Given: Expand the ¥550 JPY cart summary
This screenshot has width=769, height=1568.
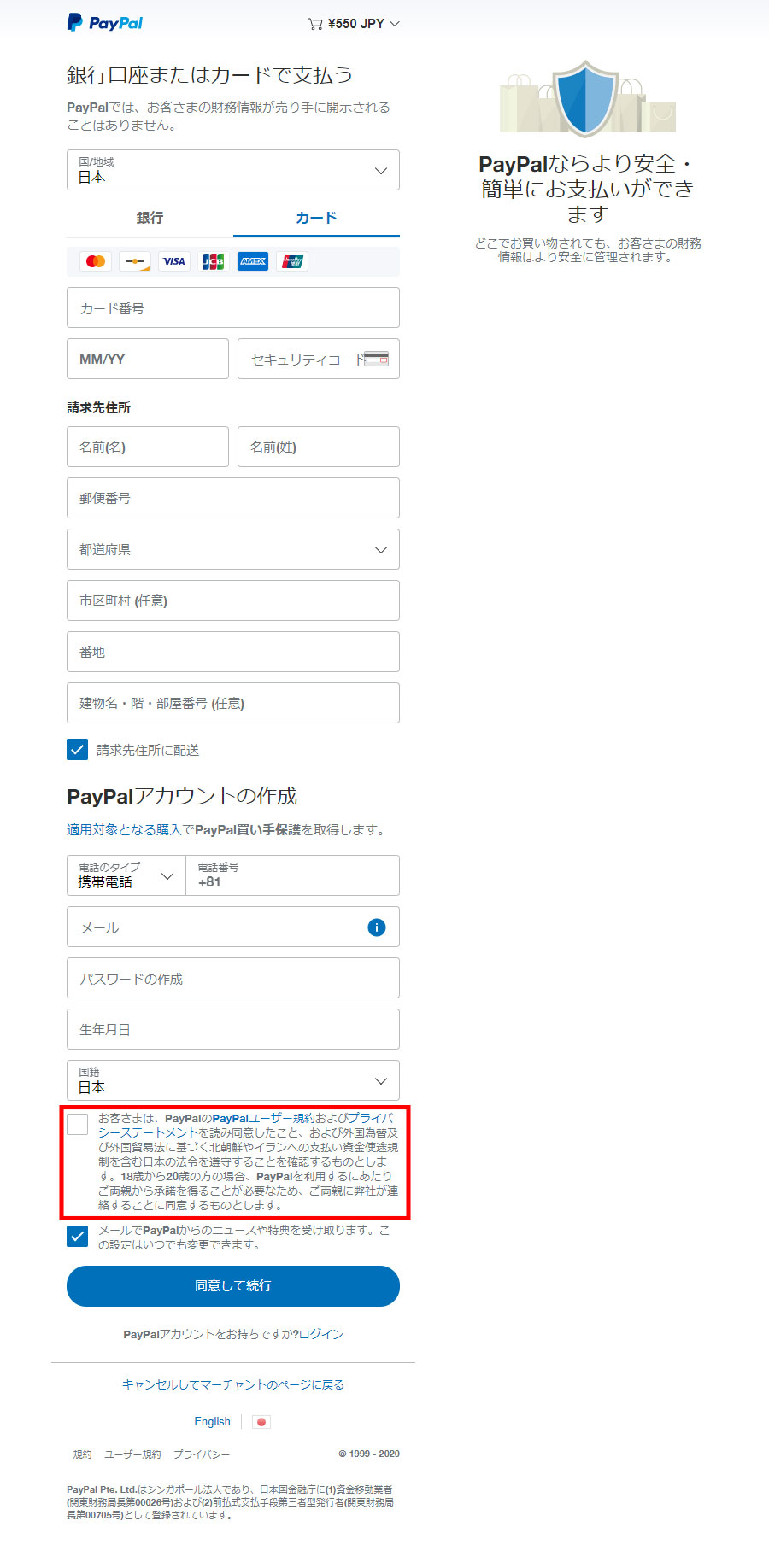Looking at the screenshot, I should 354,24.
